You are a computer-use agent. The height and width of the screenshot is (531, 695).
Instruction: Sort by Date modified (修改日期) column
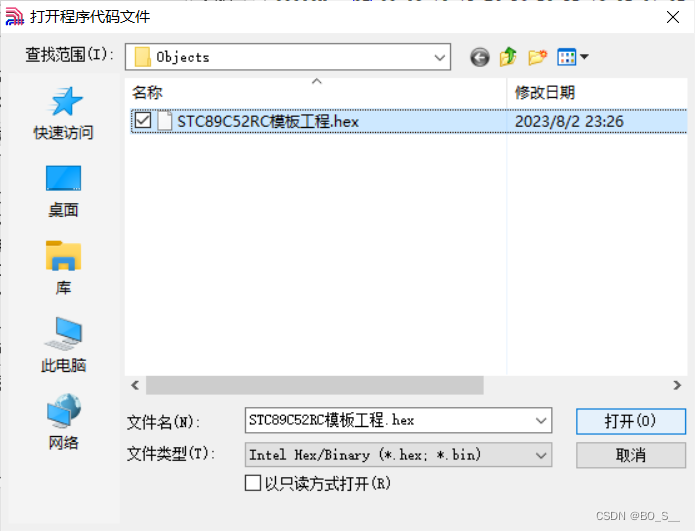[x=545, y=93]
